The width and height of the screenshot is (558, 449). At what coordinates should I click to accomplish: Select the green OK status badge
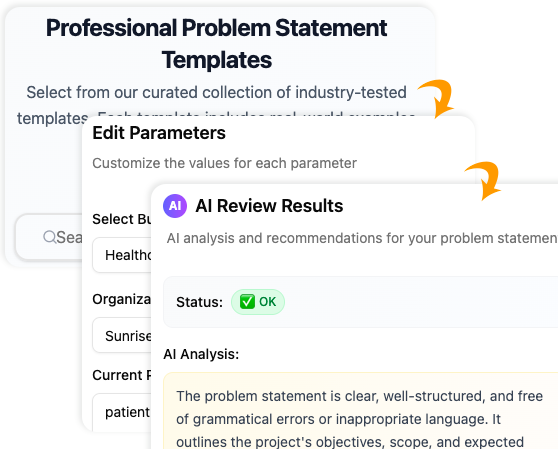(258, 302)
